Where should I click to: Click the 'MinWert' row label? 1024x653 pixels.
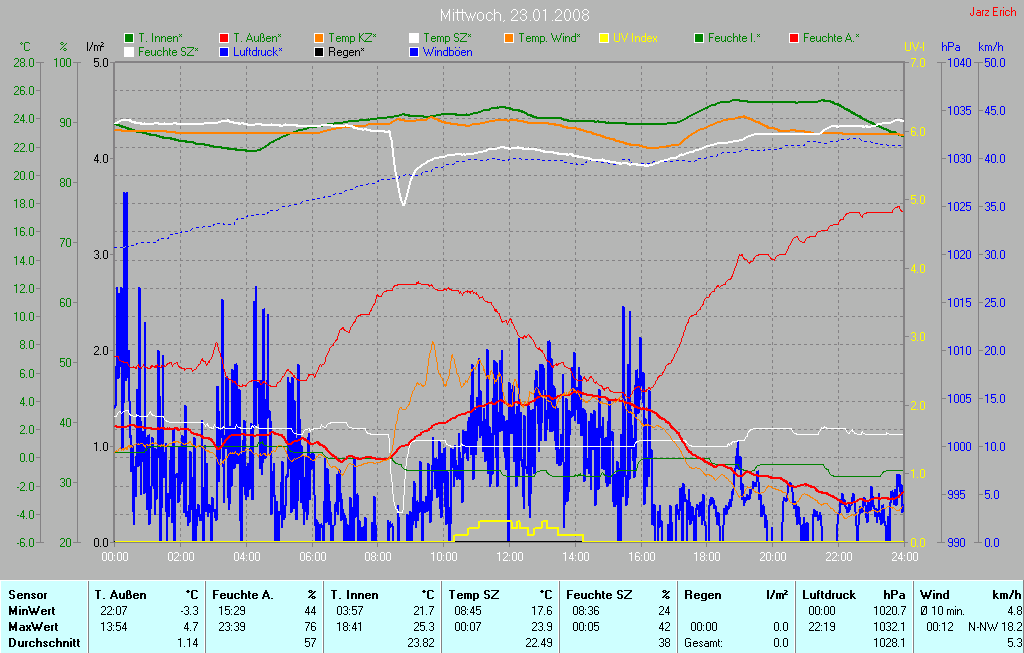click(x=31, y=611)
